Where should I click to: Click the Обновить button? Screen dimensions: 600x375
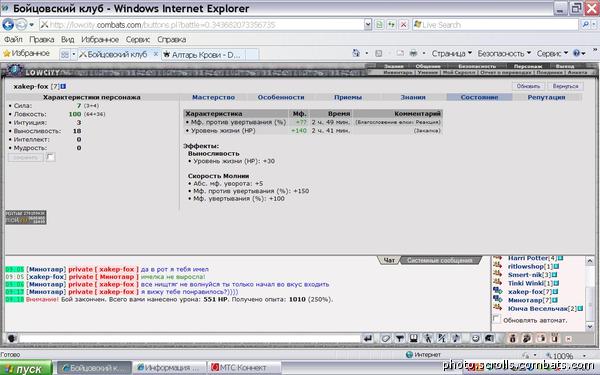[x=528, y=86]
